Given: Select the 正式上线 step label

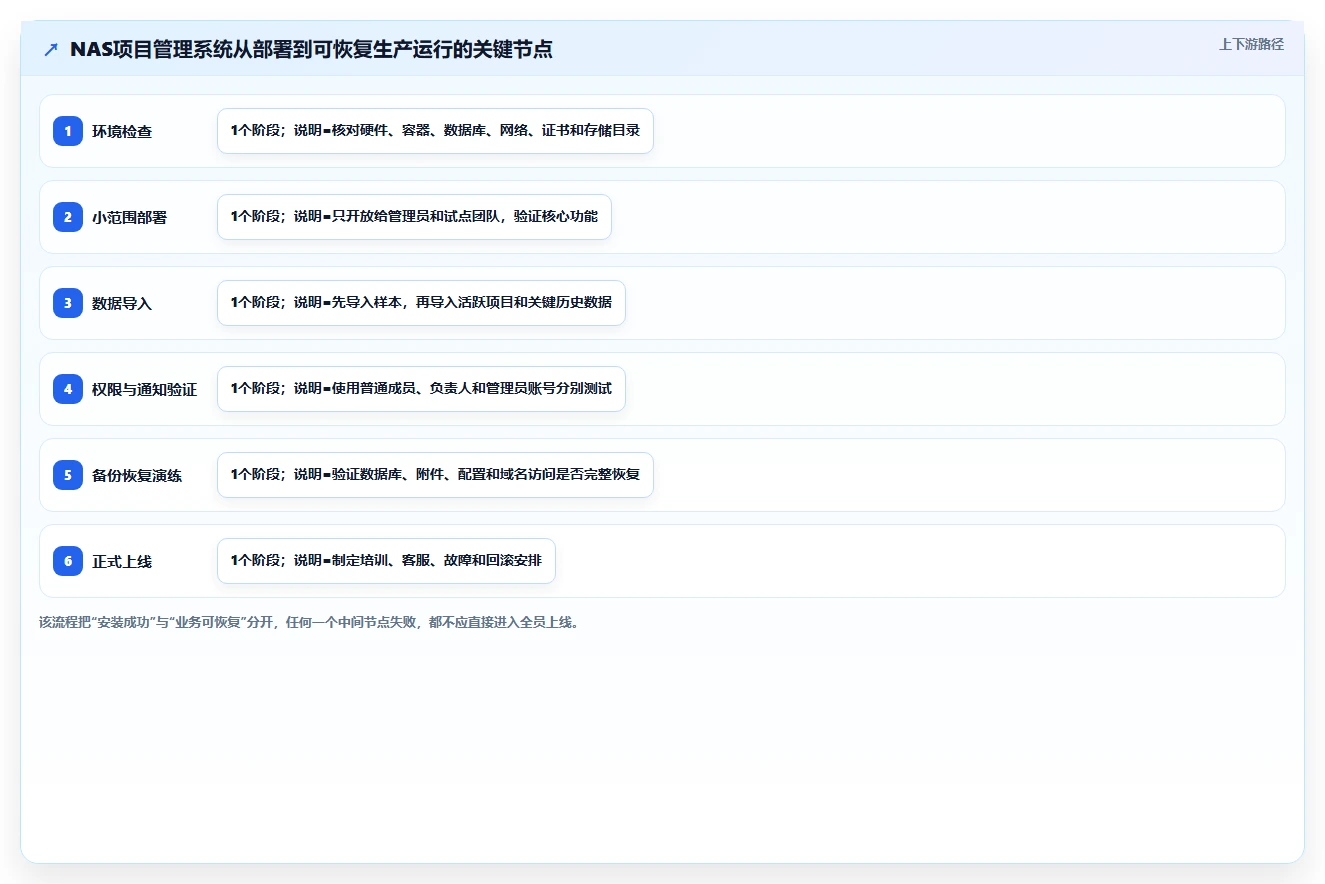Looking at the screenshot, I should point(122,561).
